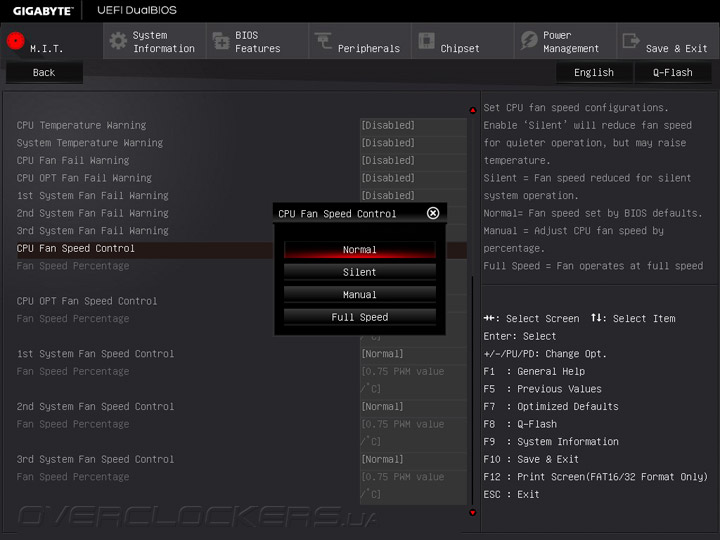
Task: Select CPU Temperature Warning row label
Action: tap(81, 125)
